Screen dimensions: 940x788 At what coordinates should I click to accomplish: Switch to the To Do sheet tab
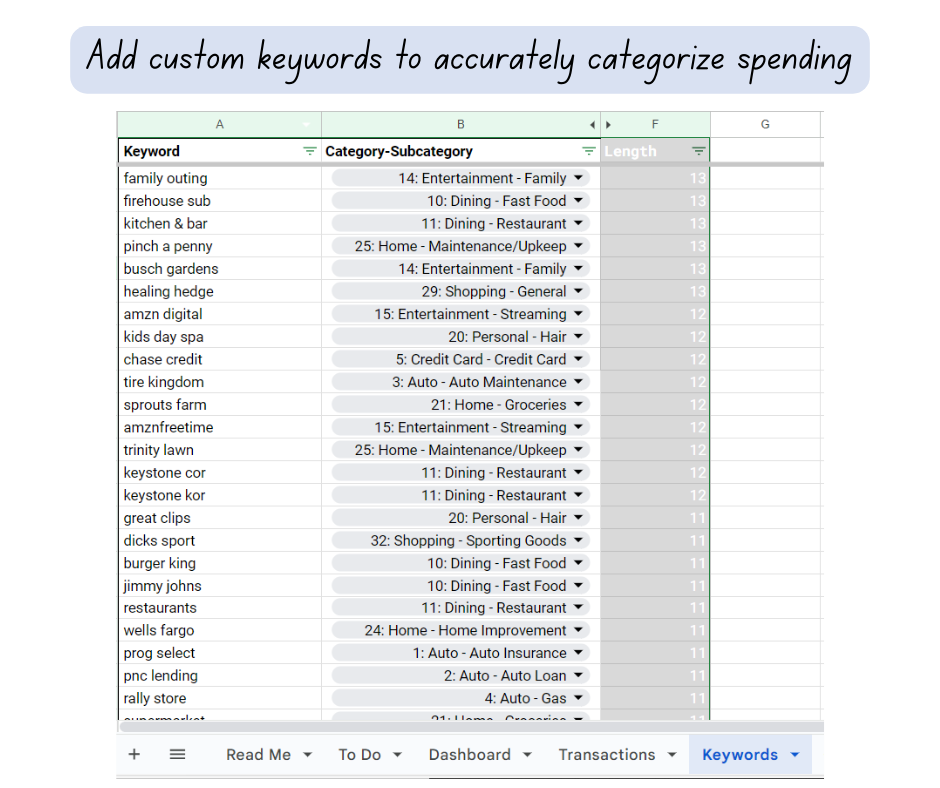point(360,754)
